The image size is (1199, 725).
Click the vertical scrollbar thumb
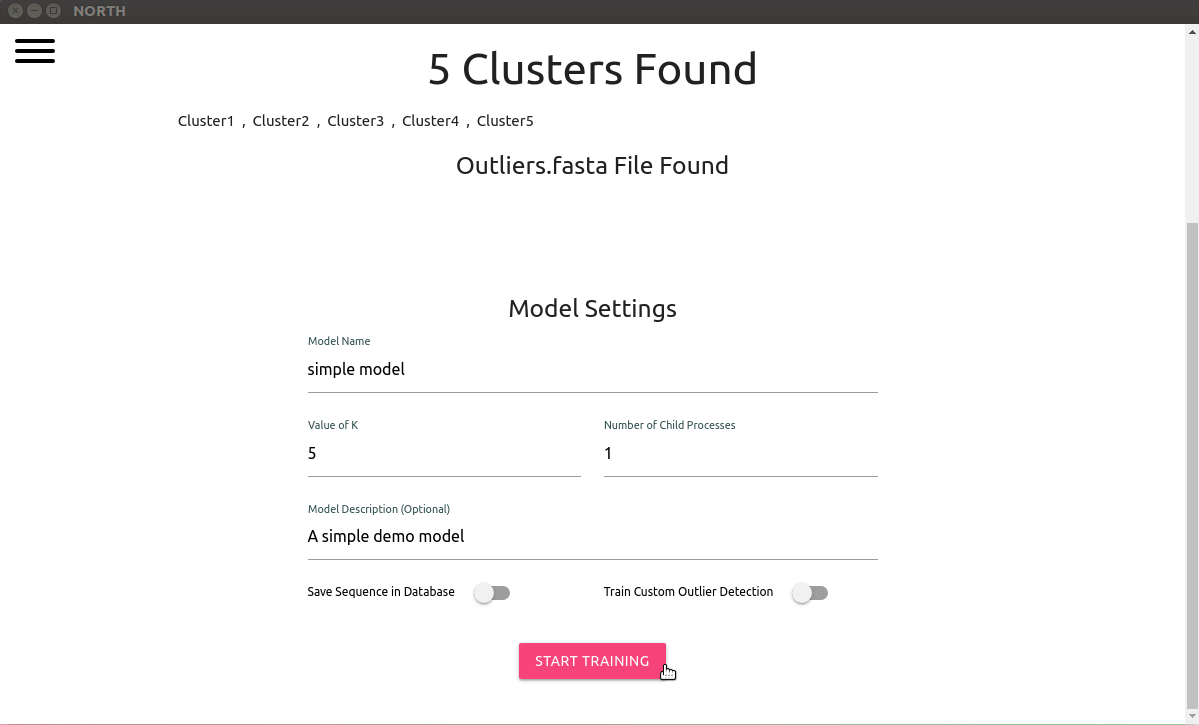[1192, 465]
